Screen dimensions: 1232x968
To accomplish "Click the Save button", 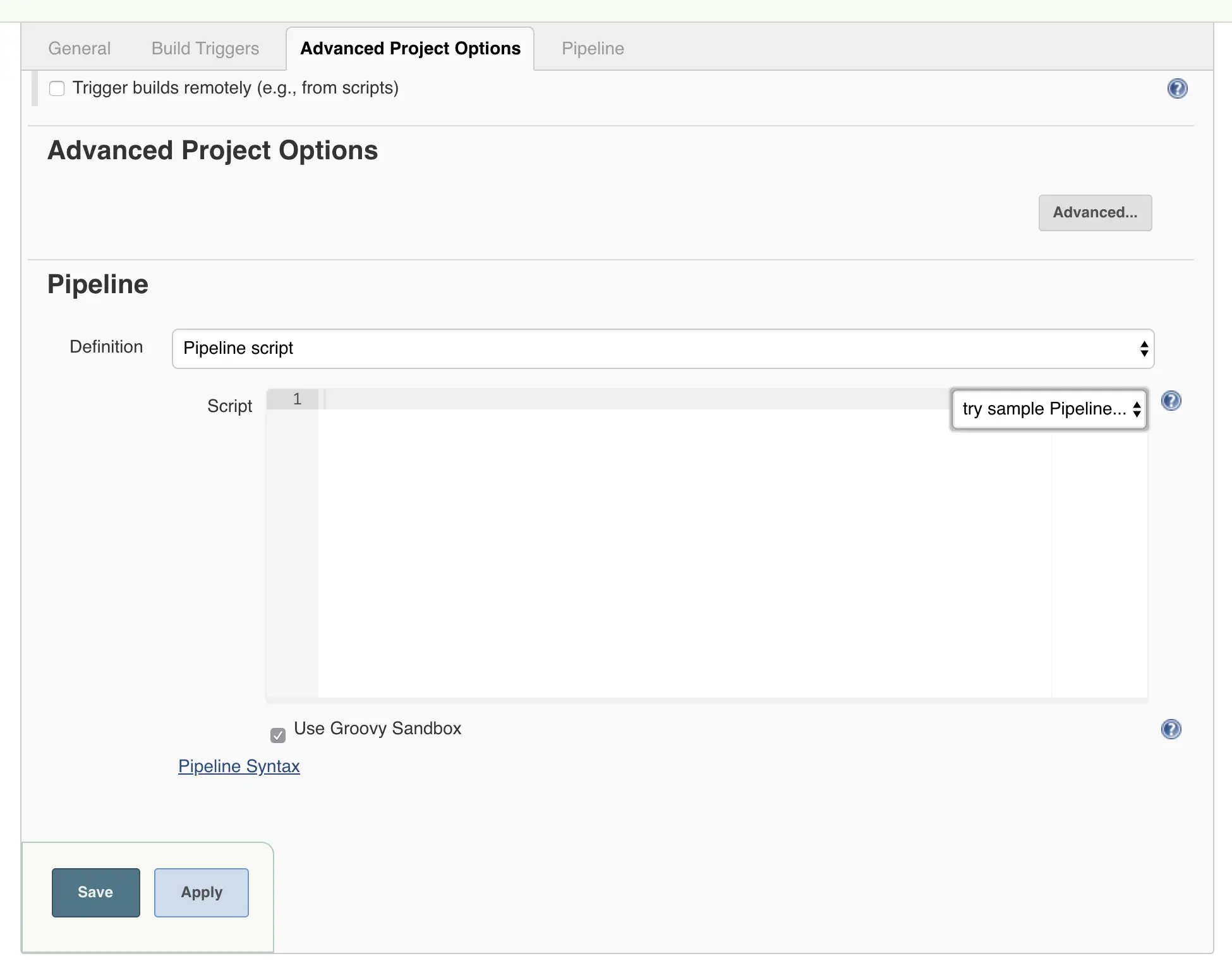I will tap(95, 891).
